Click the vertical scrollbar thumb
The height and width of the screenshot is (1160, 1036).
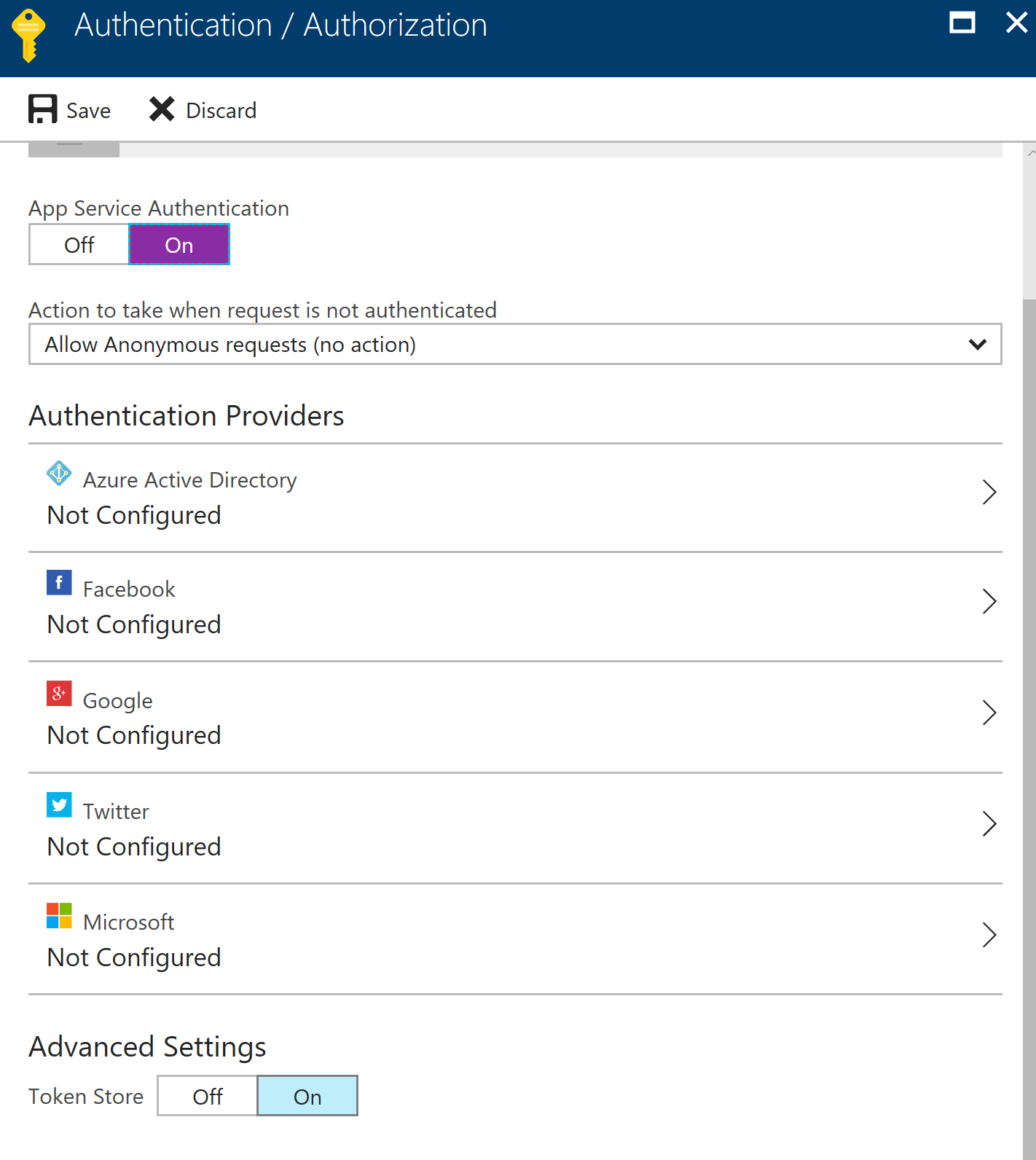pos(1029,729)
